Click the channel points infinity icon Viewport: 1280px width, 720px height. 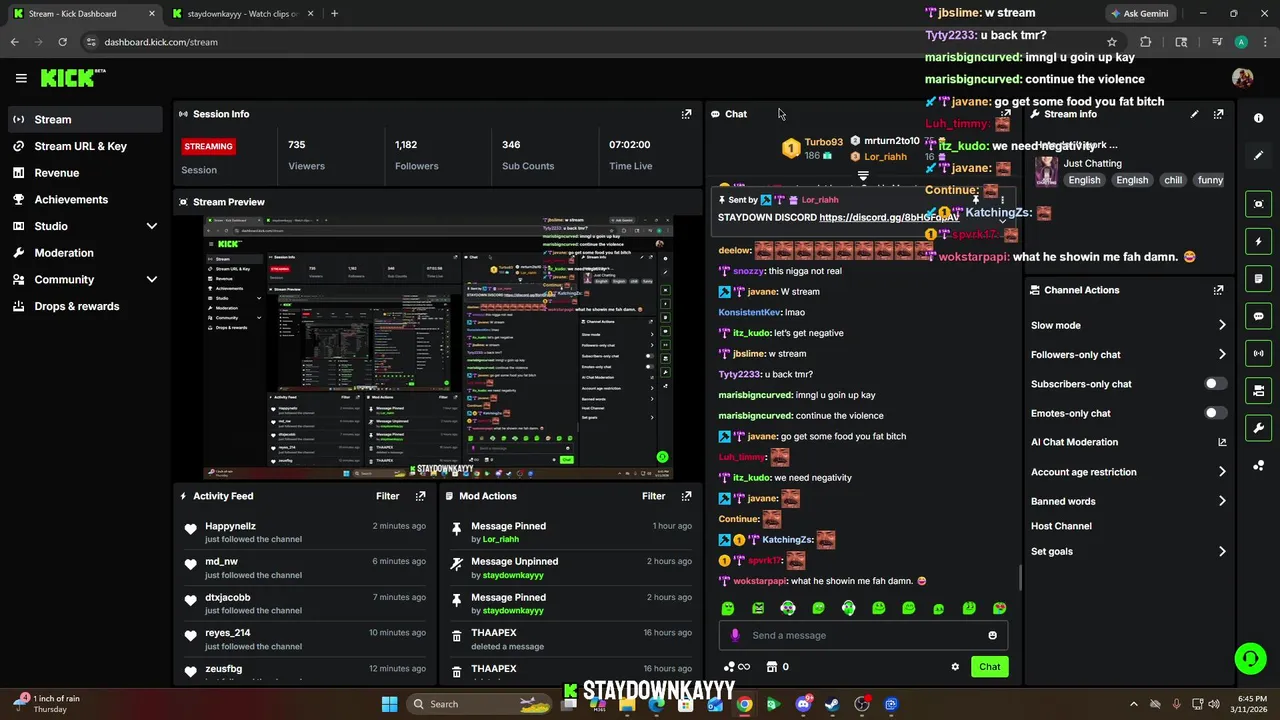(736, 667)
